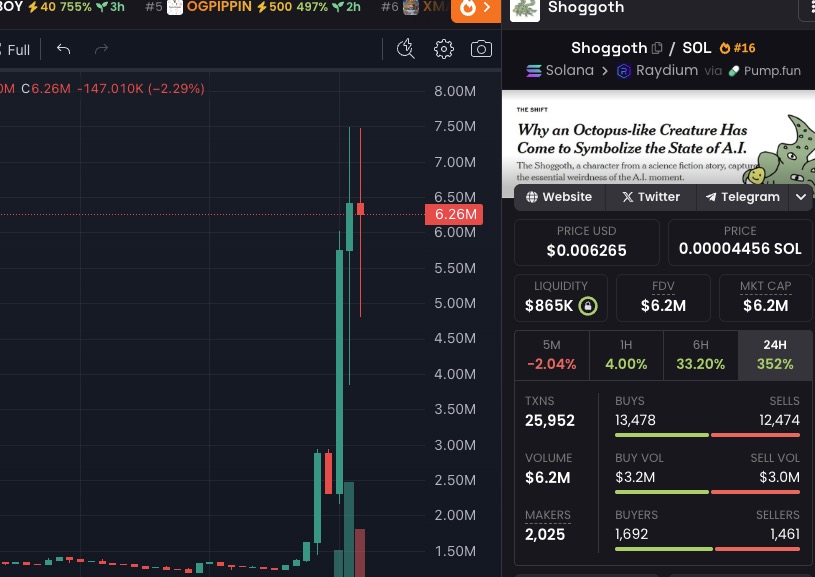Open the Pump.fun source link
Image resolution: width=815 pixels, height=577 pixels.
tap(764, 71)
